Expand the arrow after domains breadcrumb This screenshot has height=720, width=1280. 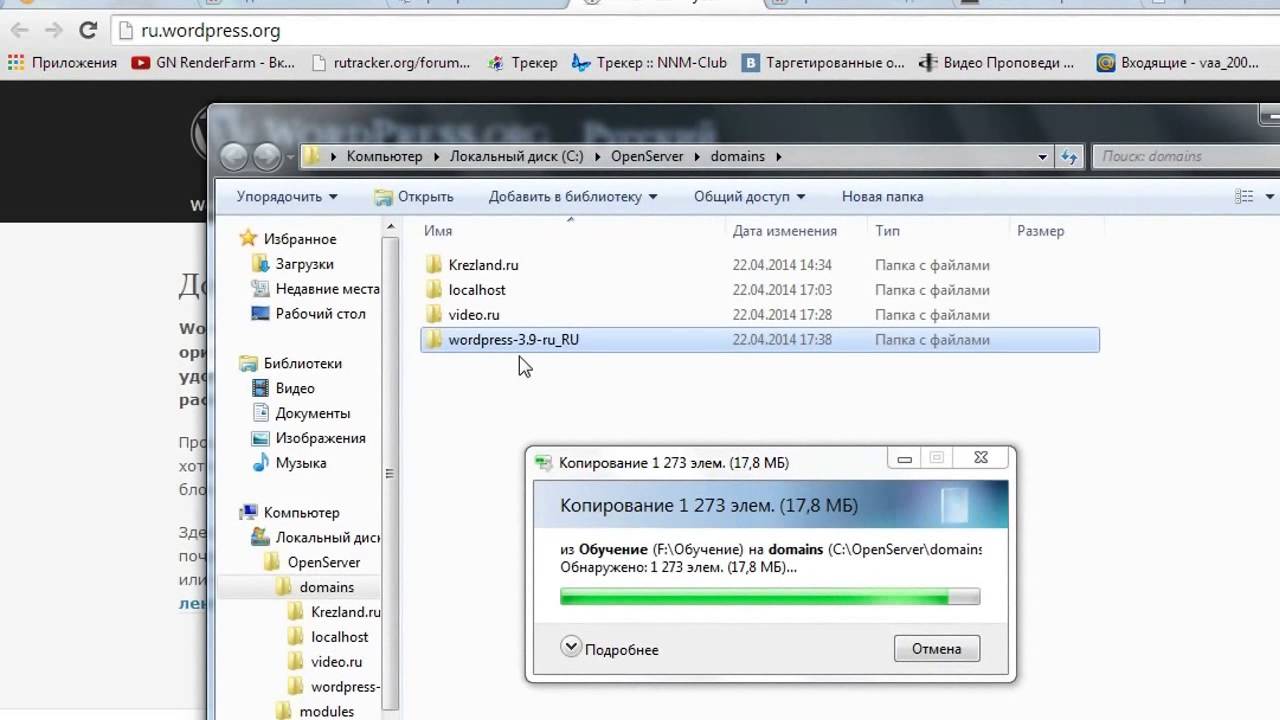coord(778,156)
